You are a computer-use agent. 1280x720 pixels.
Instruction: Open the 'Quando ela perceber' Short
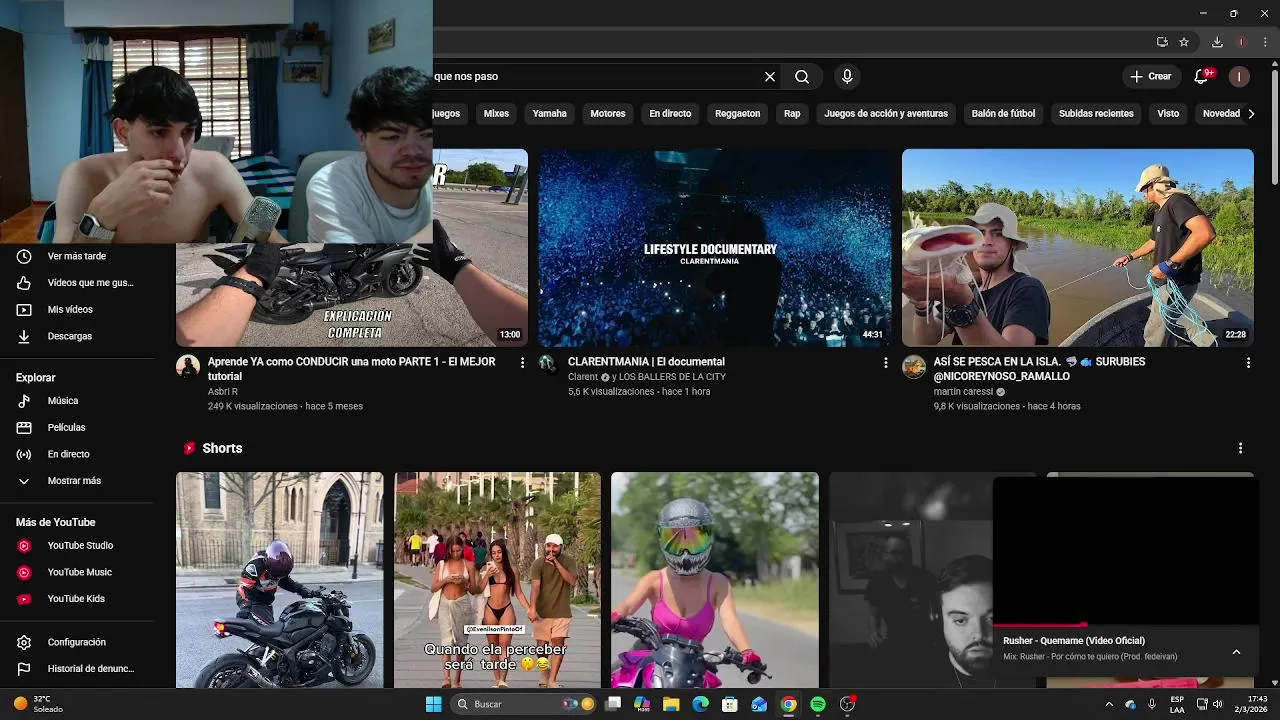click(x=497, y=580)
